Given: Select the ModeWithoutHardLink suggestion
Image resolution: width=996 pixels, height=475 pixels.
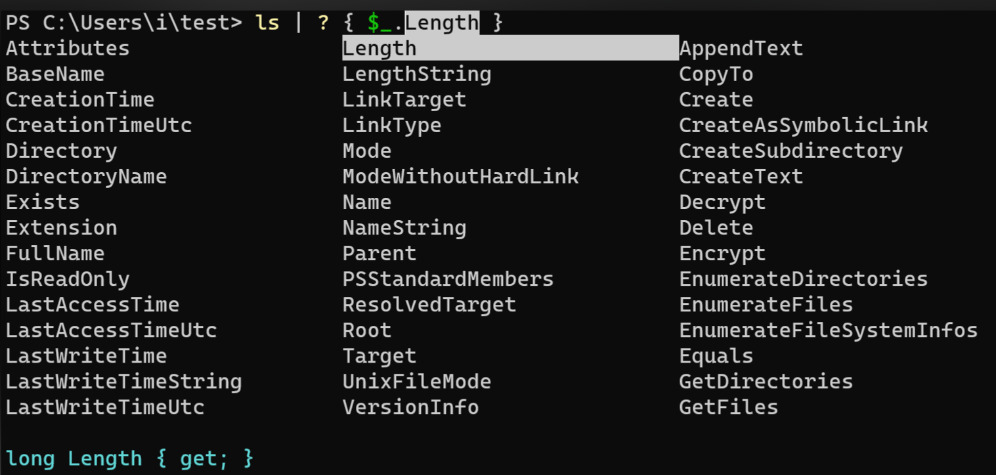Looking at the screenshot, I should [x=460, y=177].
